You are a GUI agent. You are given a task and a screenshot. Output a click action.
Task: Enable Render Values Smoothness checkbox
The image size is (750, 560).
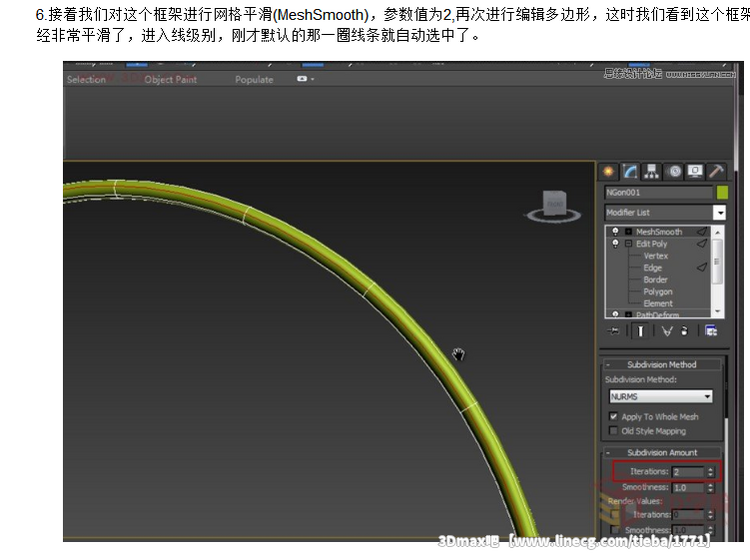(x=615, y=530)
